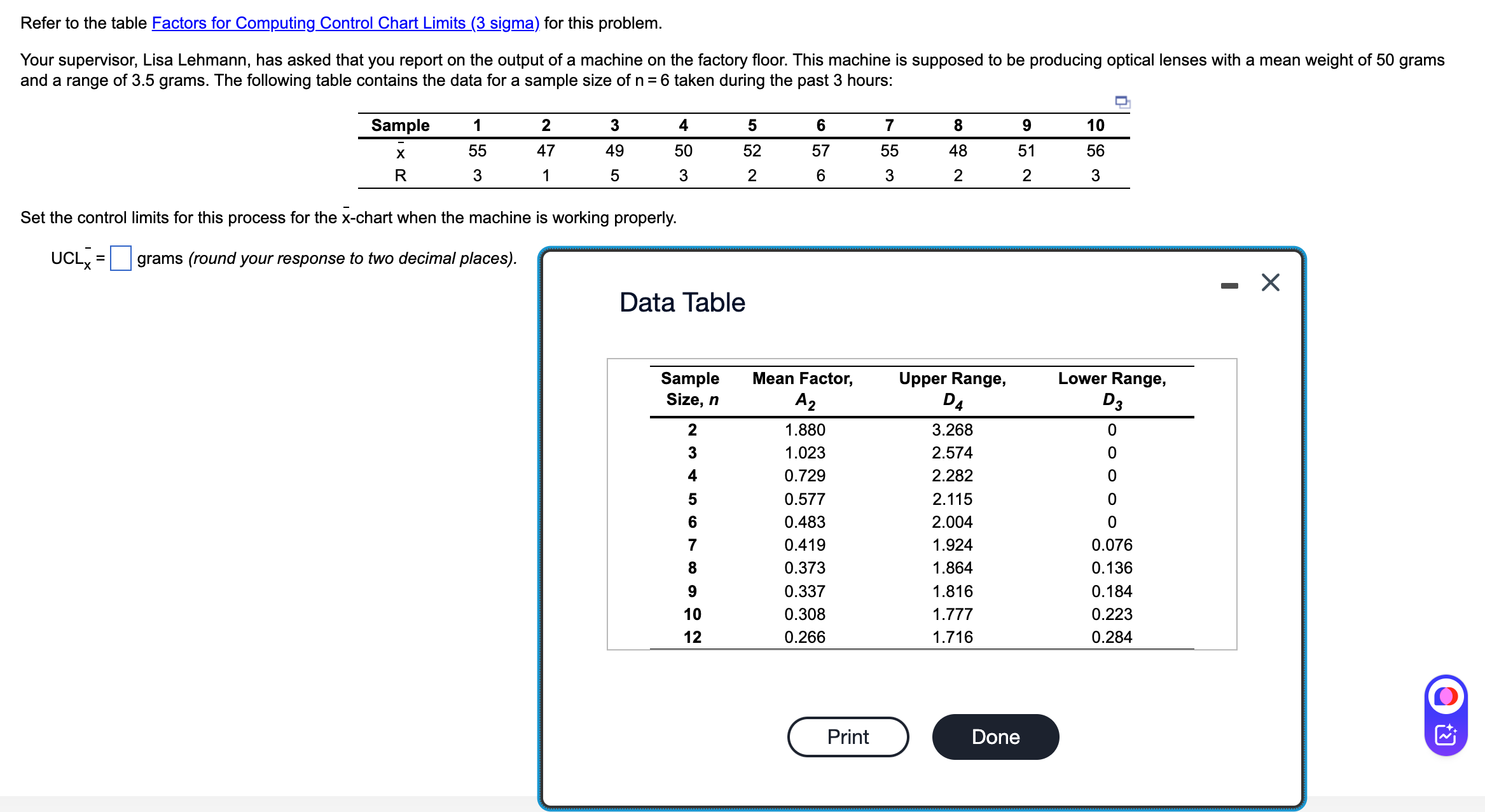
Task: Click the Upper Range D4 column header
Action: 951,388
